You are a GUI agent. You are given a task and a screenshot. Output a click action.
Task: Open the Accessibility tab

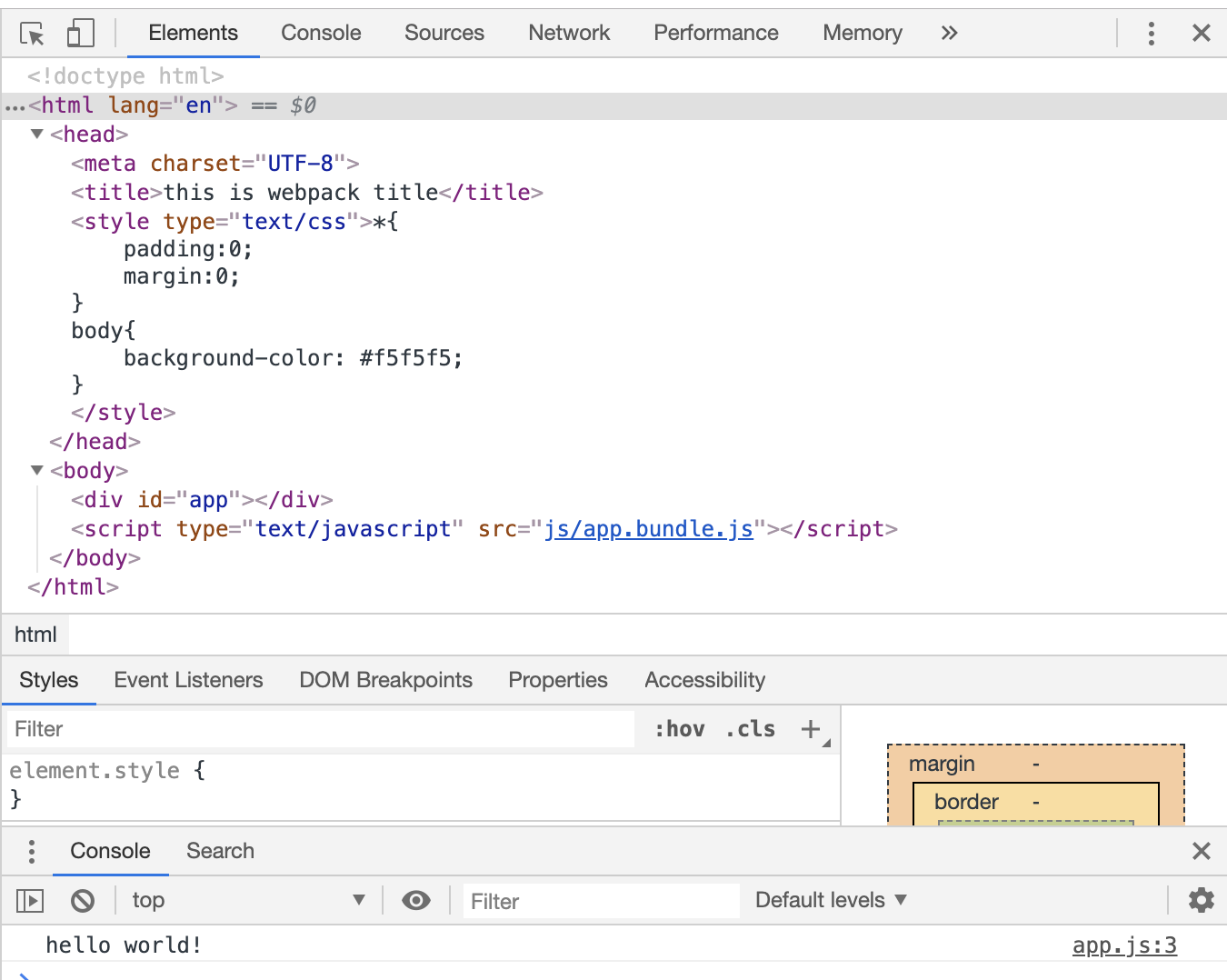tap(705, 680)
